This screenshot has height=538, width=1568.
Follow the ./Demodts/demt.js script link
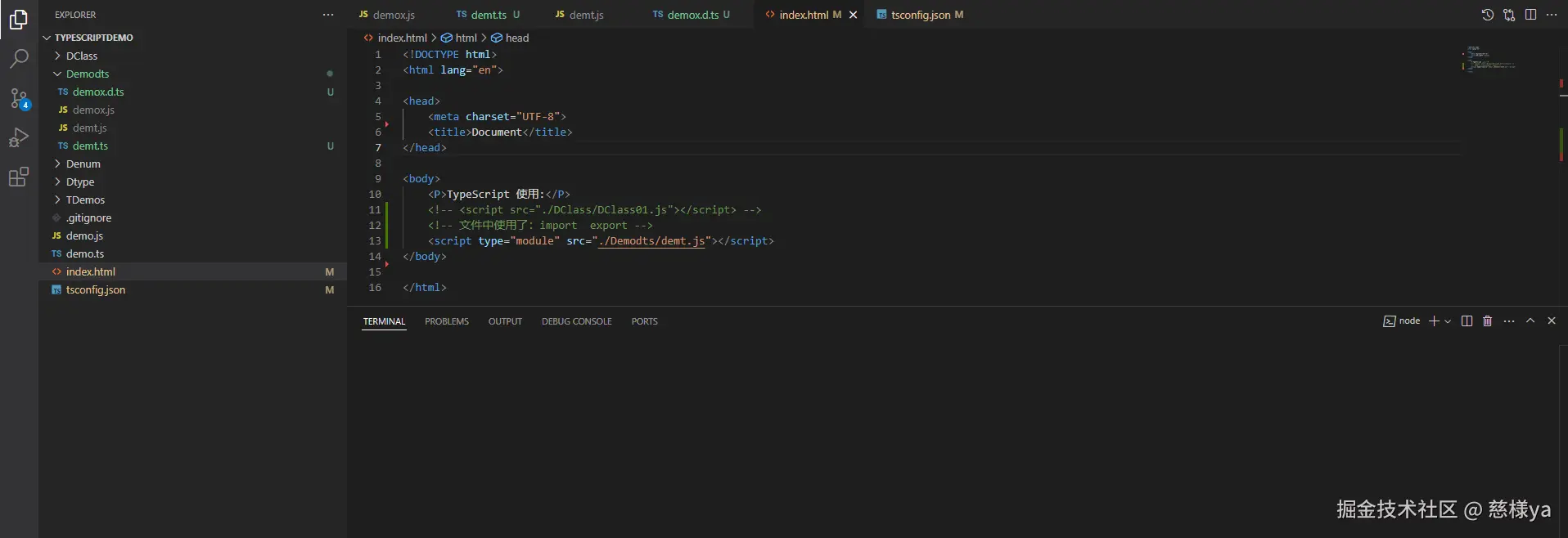click(x=651, y=241)
